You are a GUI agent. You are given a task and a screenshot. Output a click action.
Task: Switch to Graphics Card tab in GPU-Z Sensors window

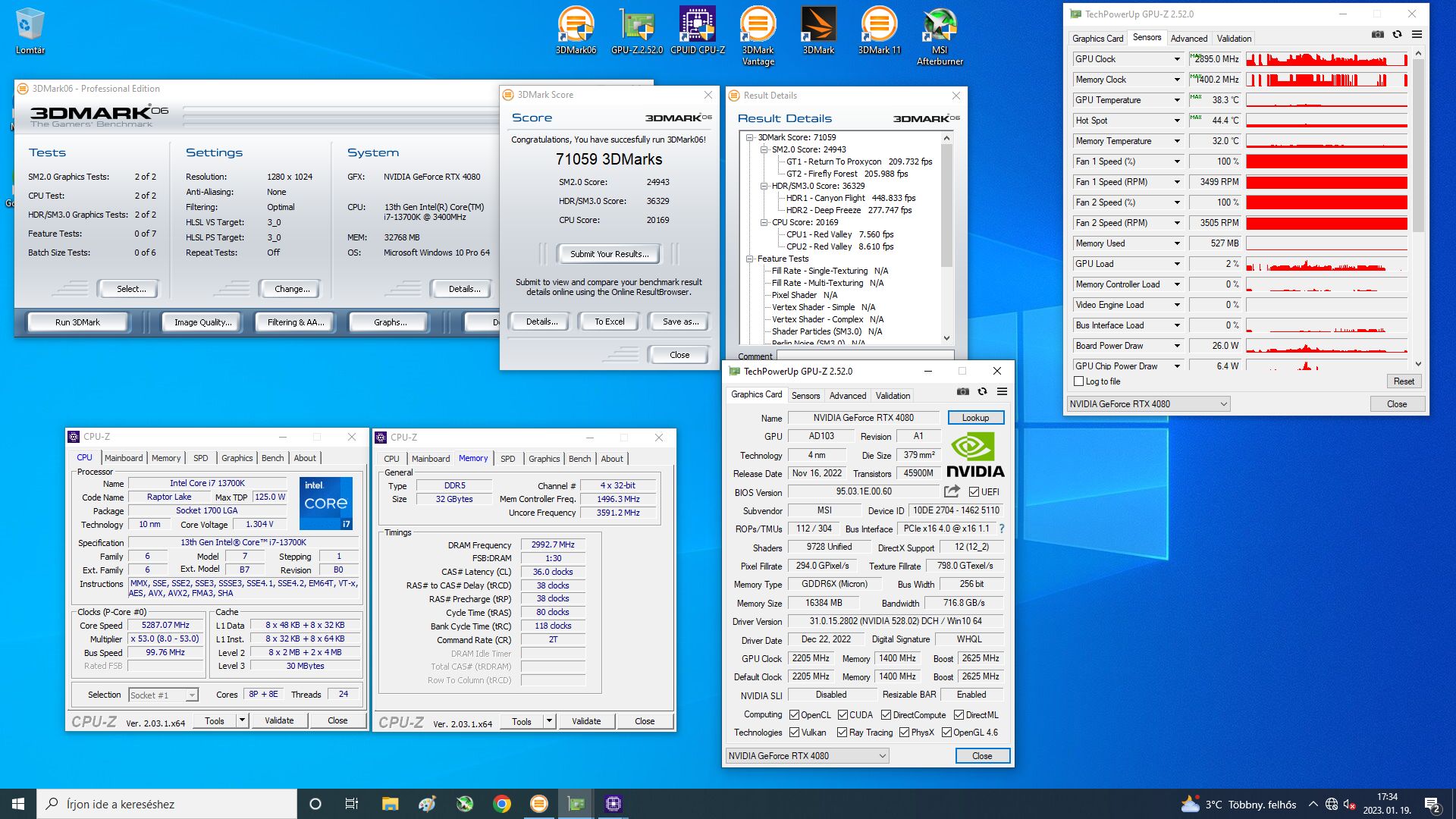pyautogui.click(x=1097, y=39)
